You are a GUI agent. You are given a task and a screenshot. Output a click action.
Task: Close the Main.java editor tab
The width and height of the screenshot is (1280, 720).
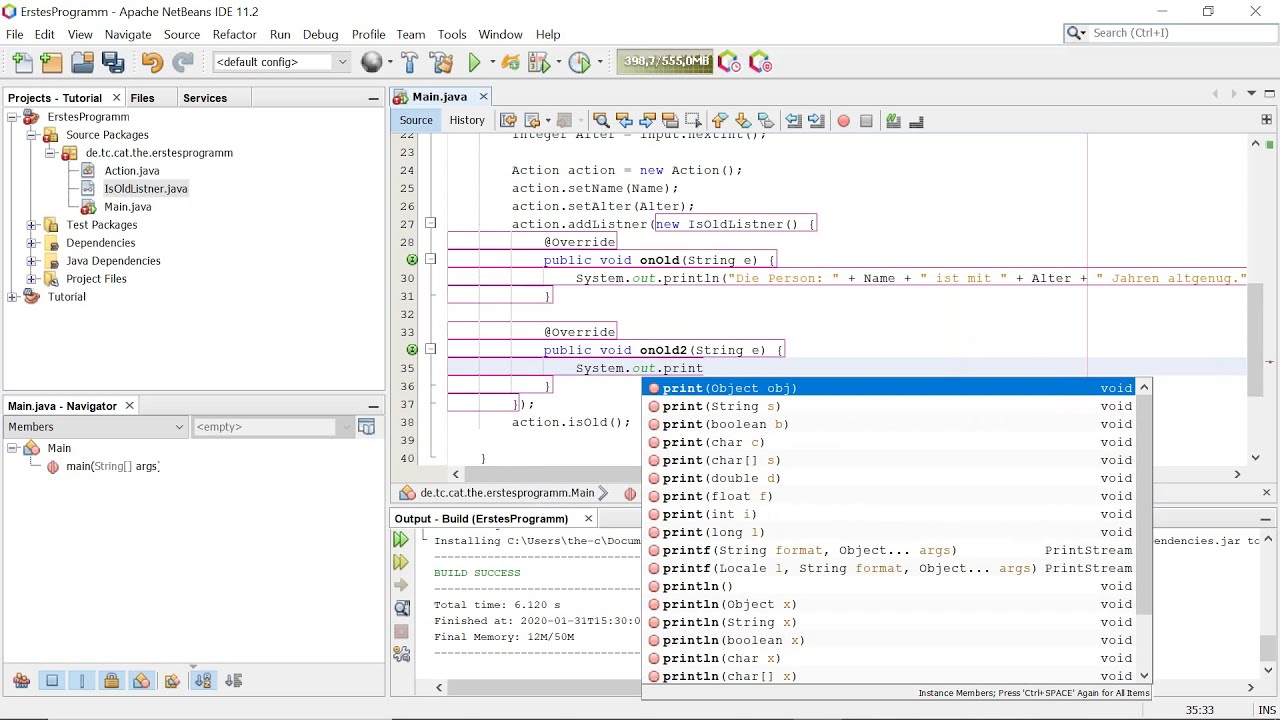[483, 97]
